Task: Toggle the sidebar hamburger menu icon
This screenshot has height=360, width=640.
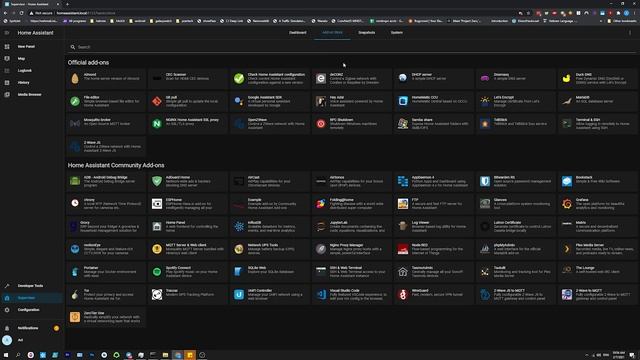Action: click(x=7, y=33)
